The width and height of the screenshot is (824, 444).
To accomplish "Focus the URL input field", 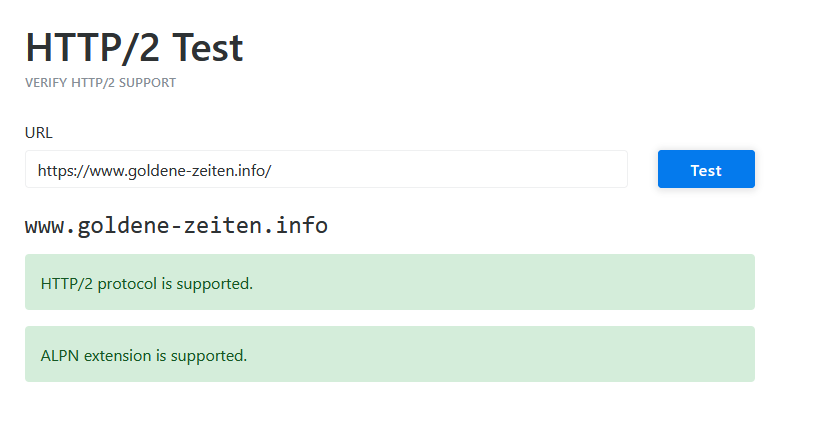I will pos(326,170).
